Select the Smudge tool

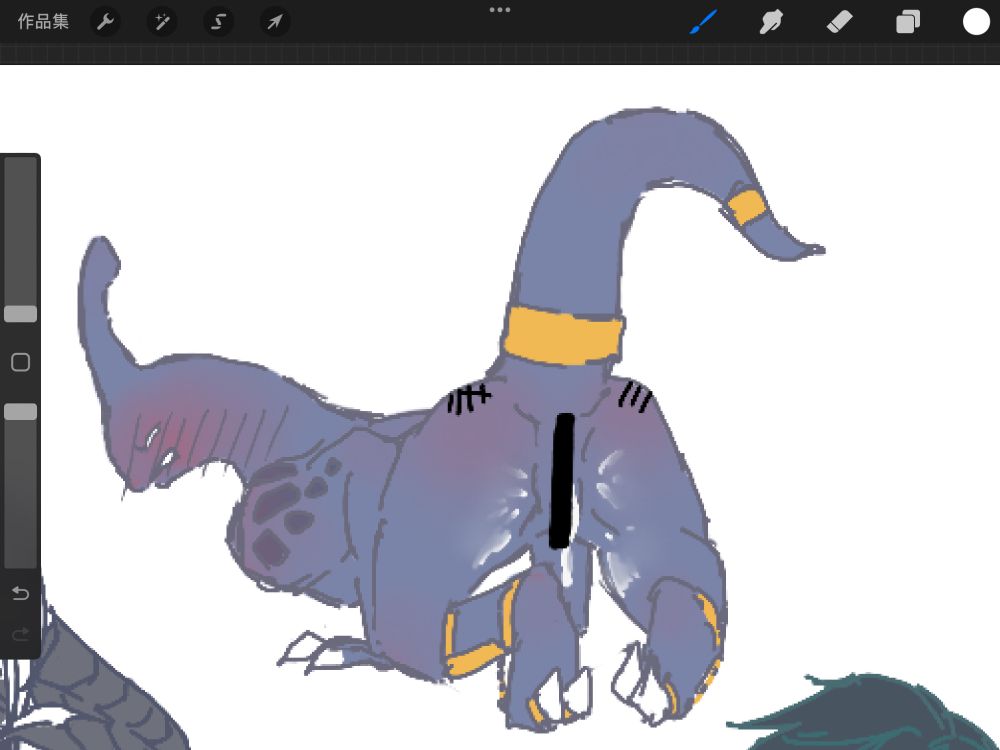pyautogui.click(x=771, y=22)
